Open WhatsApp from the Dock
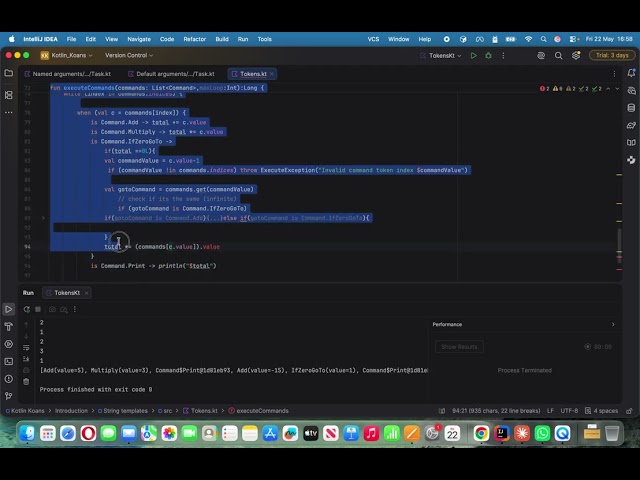 (542, 433)
